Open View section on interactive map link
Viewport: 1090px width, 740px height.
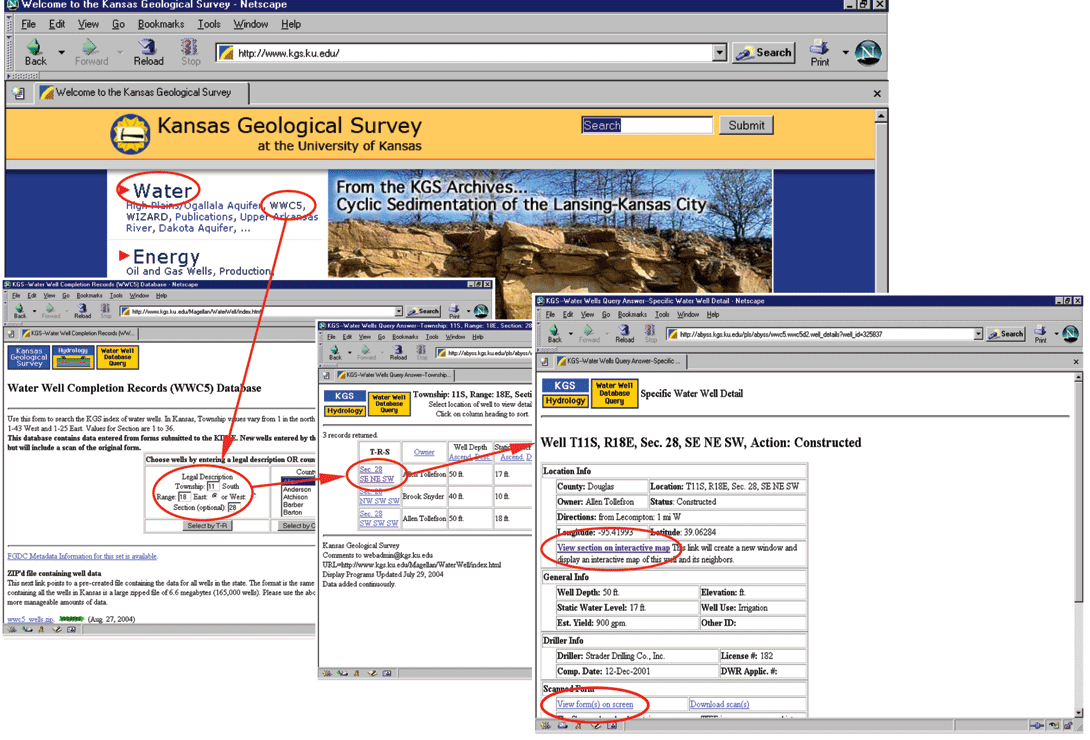click(613, 548)
